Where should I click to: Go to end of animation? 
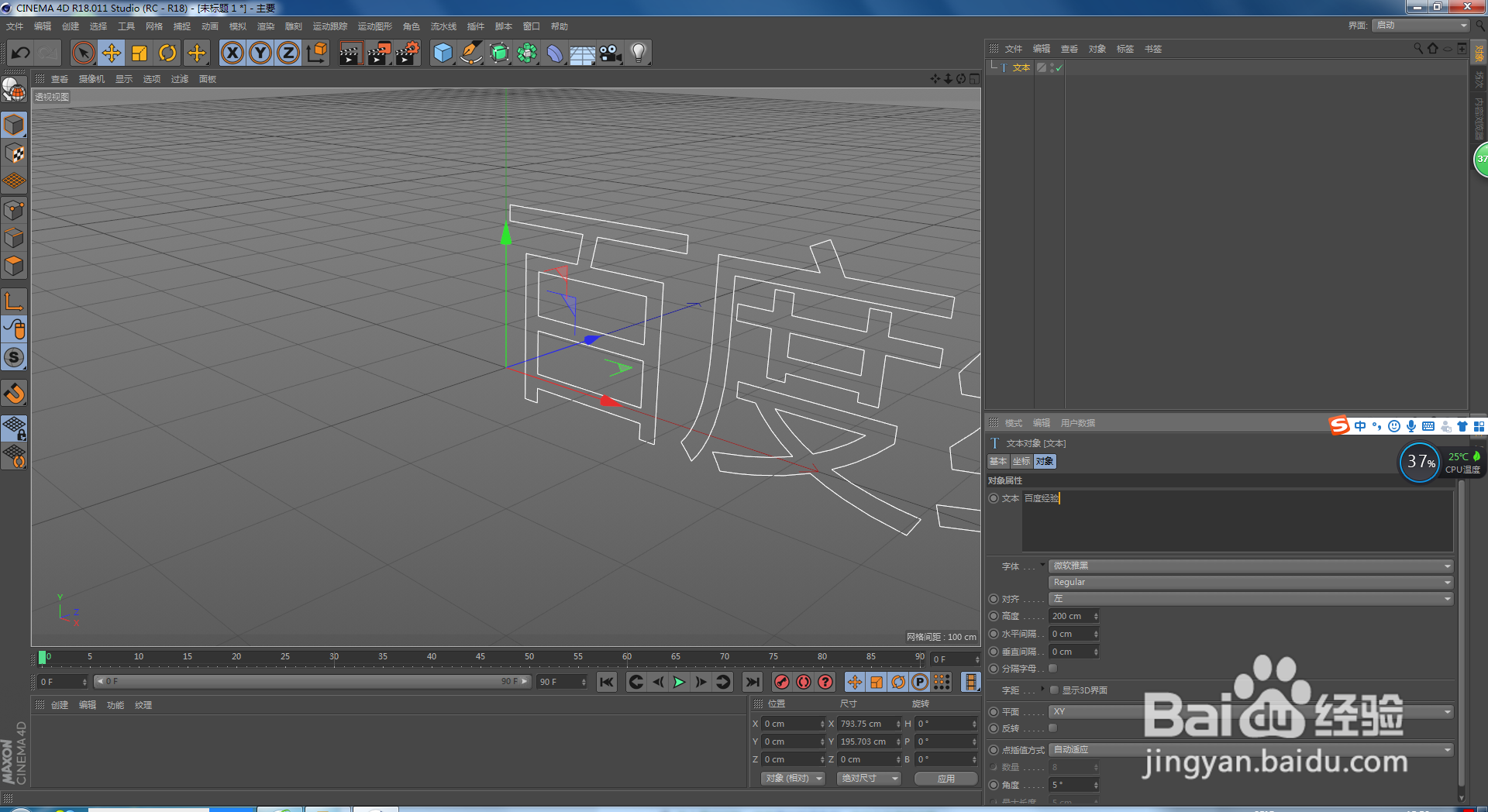pos(752,682)
